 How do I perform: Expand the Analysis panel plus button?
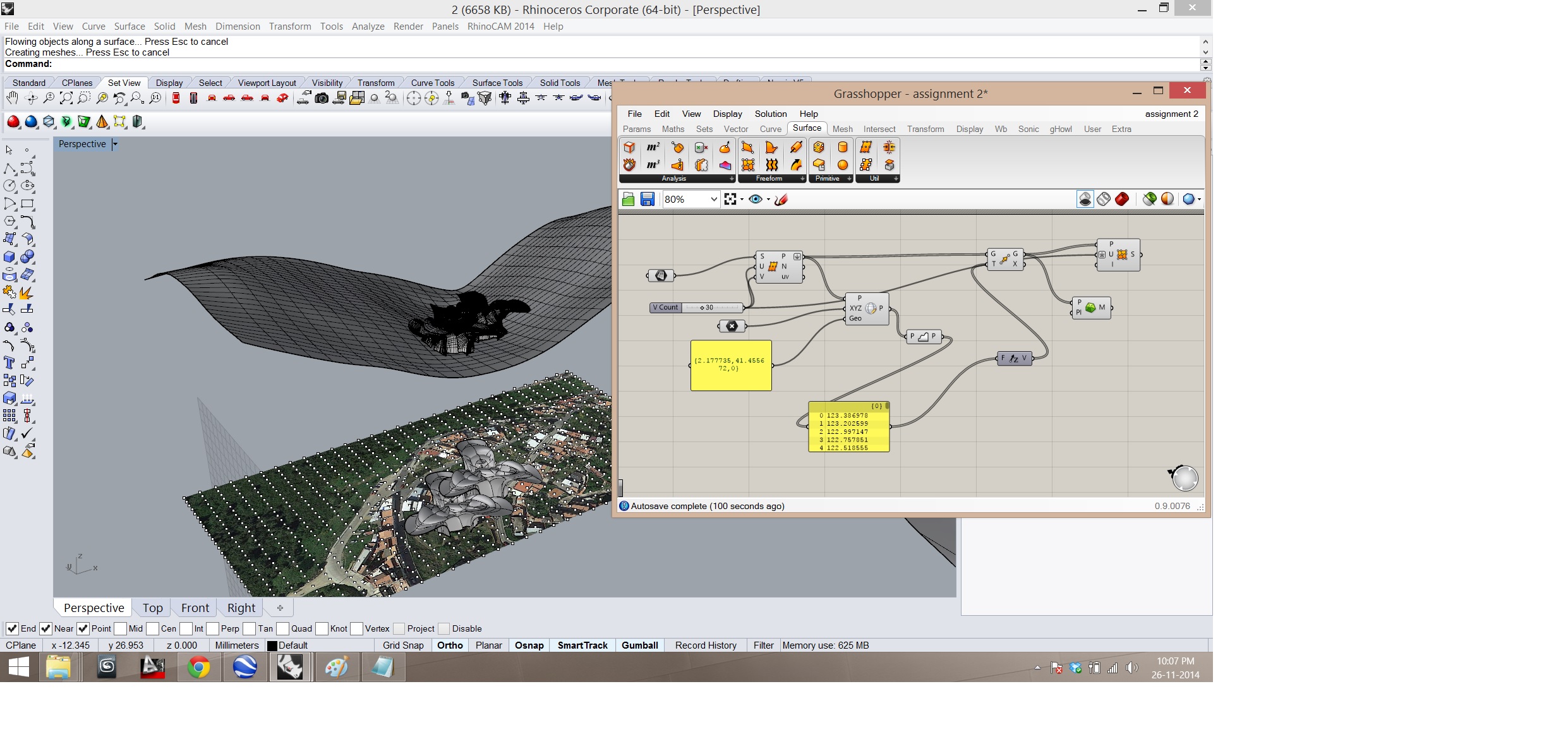pyautogui.click(x=732, y=179)
